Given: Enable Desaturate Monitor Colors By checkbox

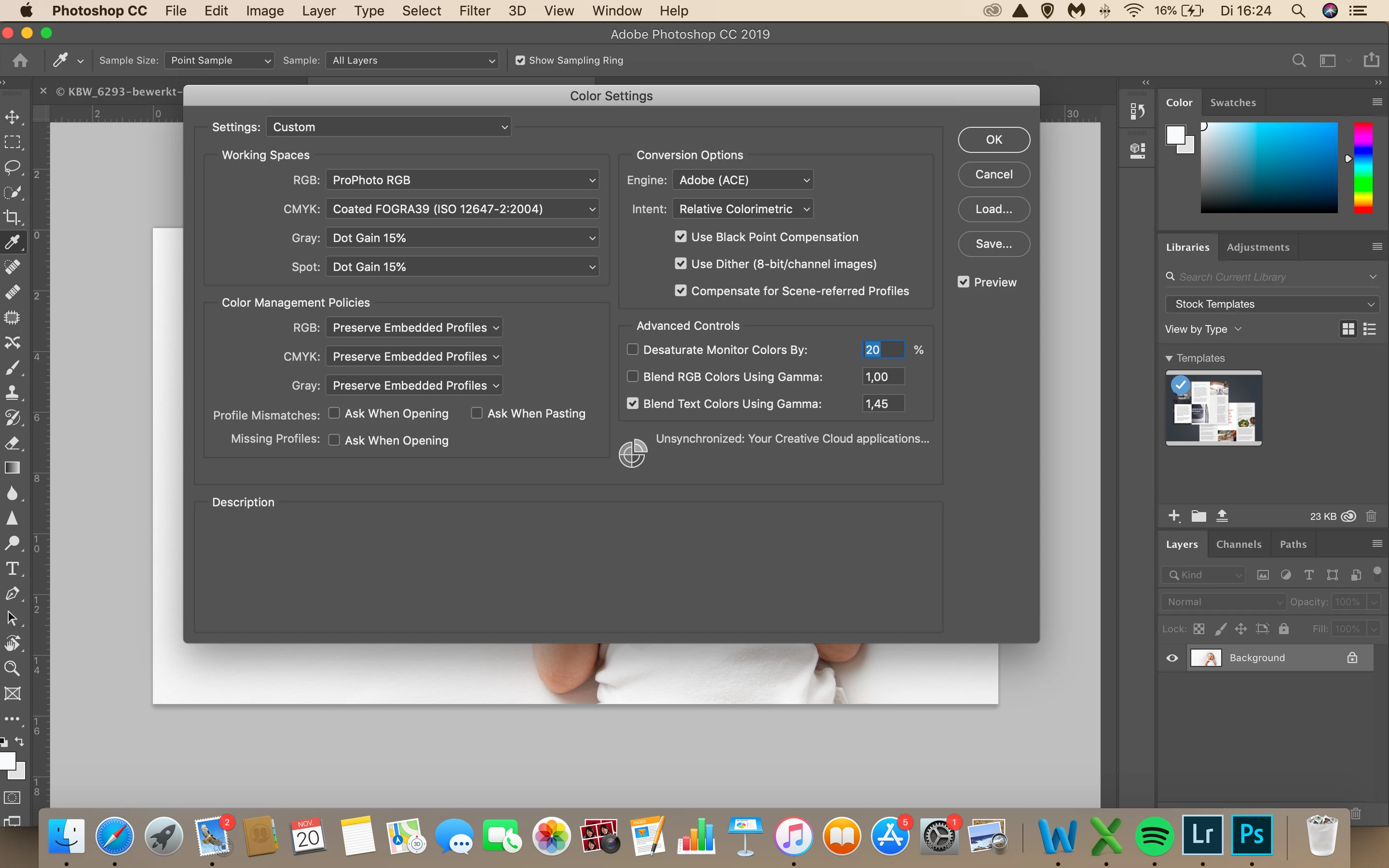Looking at the screenshot, I should pyautogui.click(x=632, y=350).
